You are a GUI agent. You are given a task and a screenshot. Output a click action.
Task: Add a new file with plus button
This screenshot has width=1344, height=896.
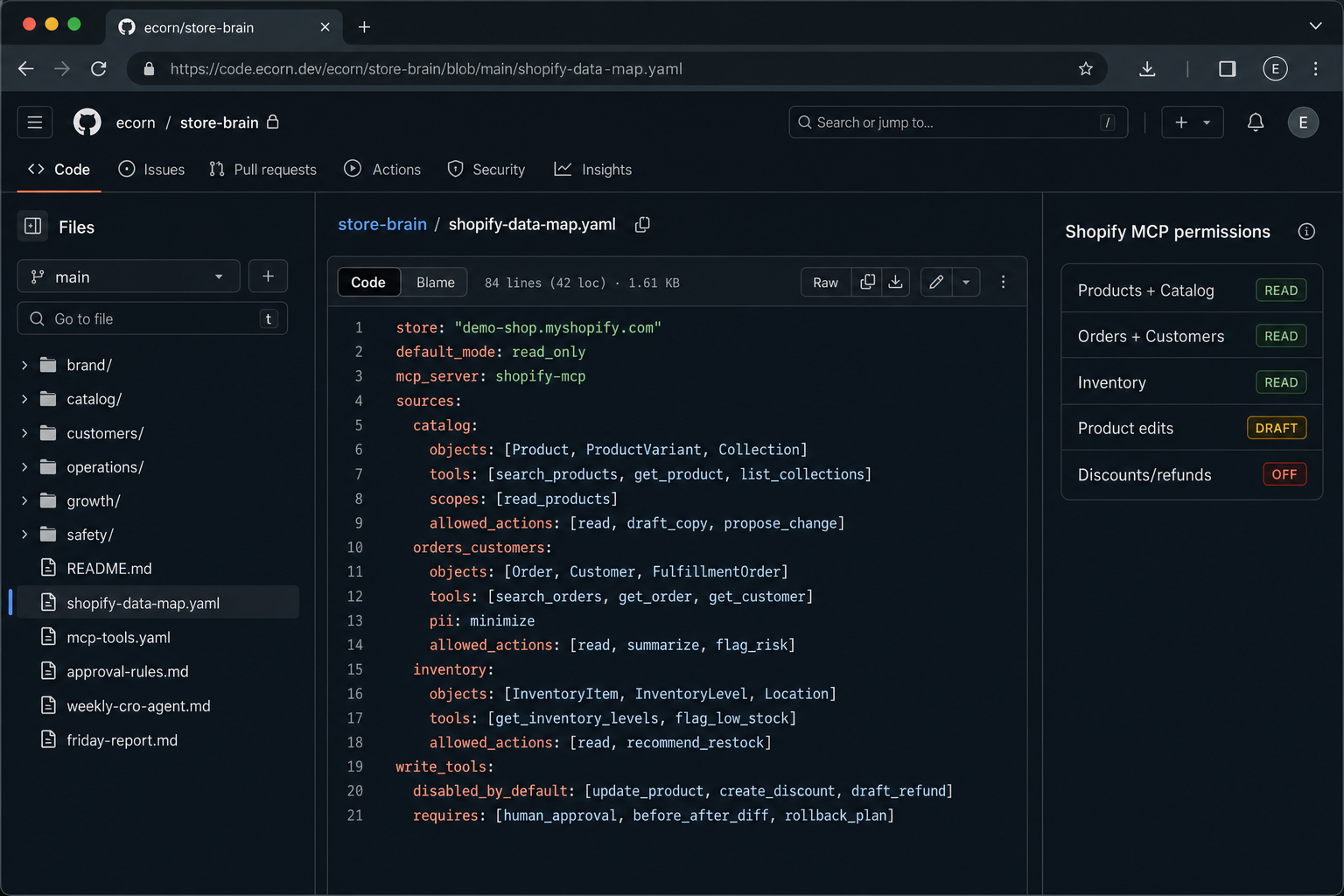point(268,276)
